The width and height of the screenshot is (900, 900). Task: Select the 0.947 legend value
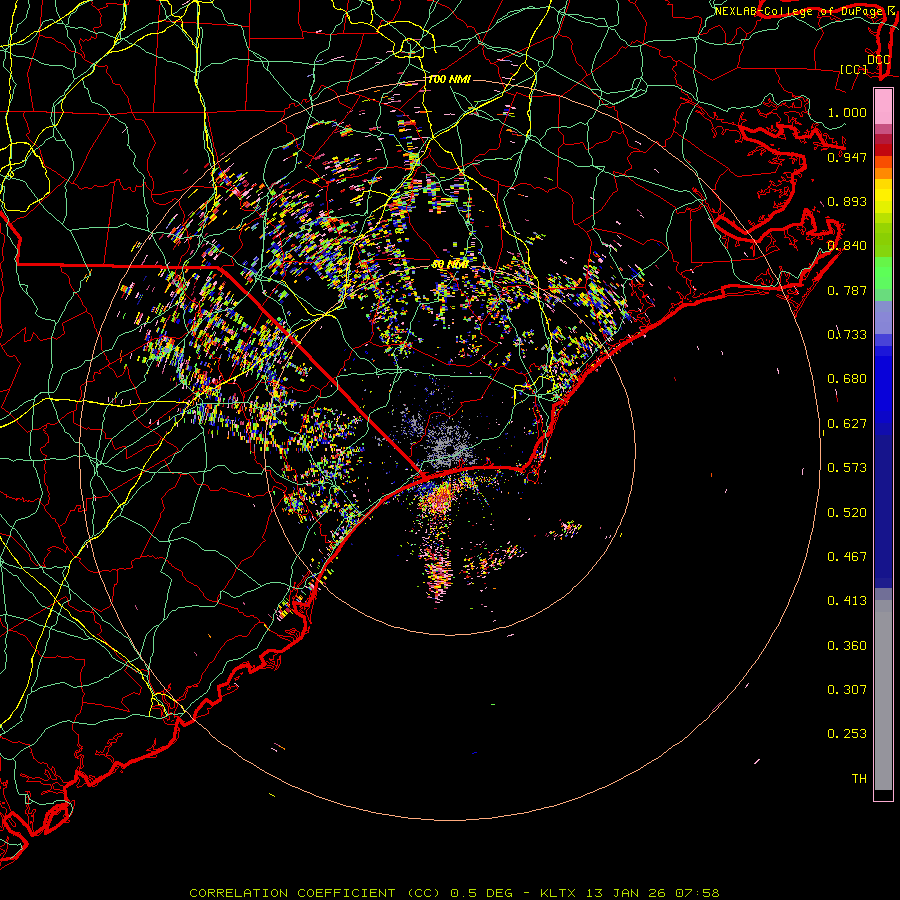coord(847,157)
